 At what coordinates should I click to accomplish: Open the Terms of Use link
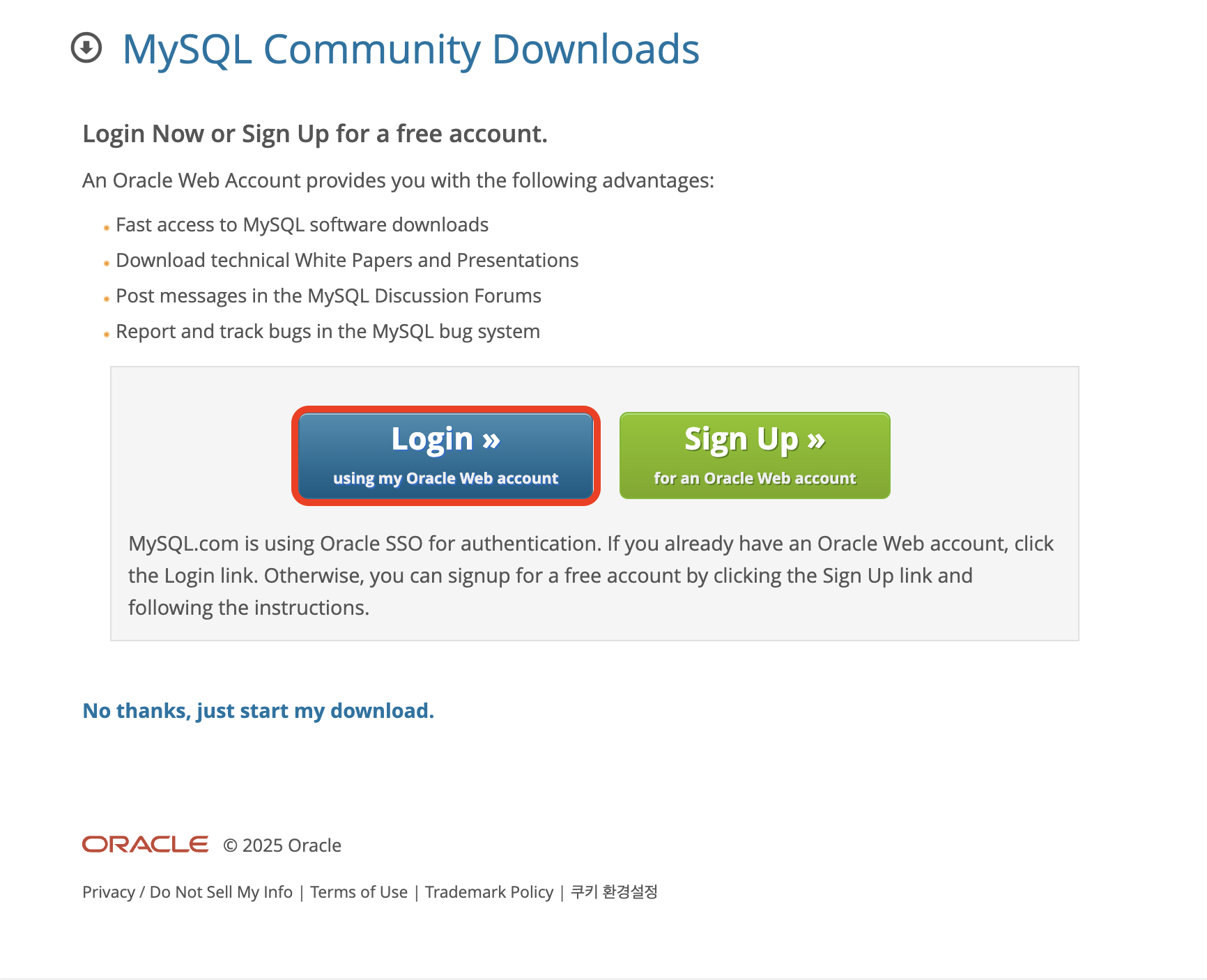[x=359, y=892]
